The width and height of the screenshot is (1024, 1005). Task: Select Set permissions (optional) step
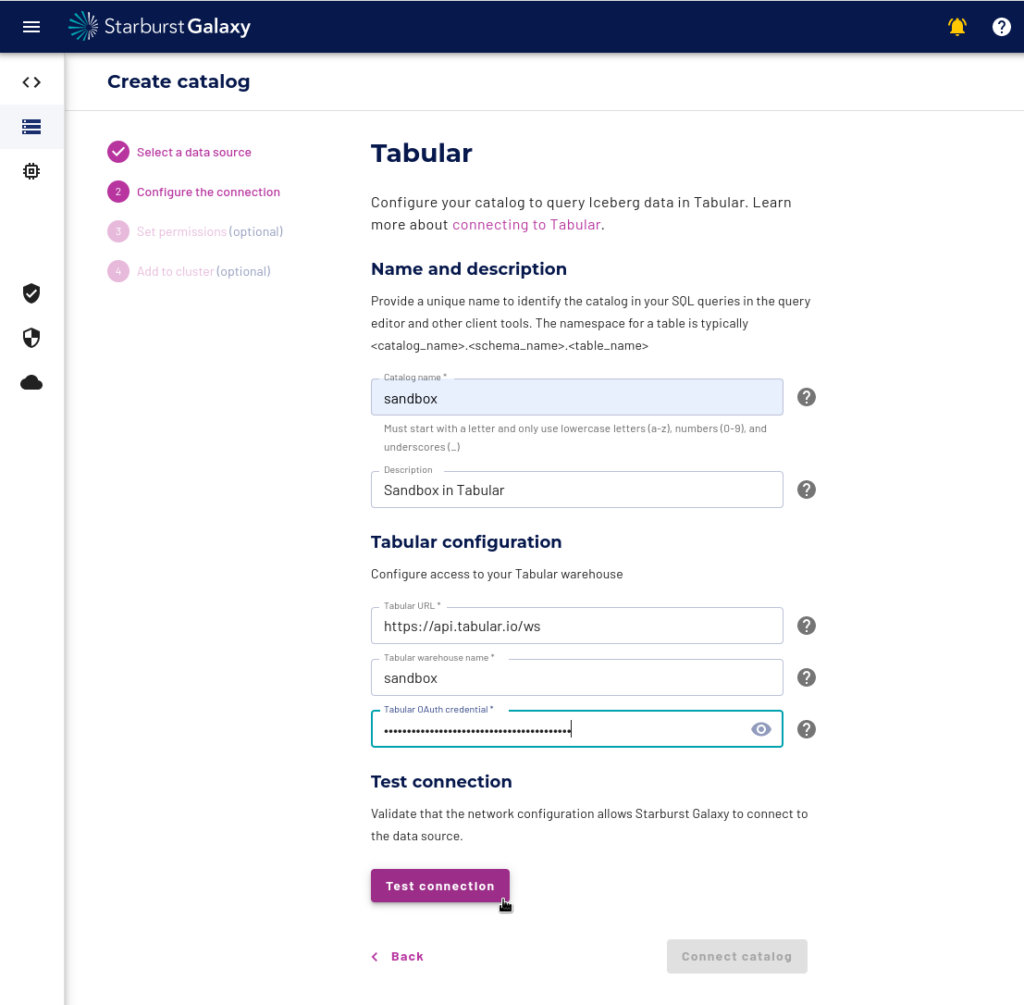[210, 232]
